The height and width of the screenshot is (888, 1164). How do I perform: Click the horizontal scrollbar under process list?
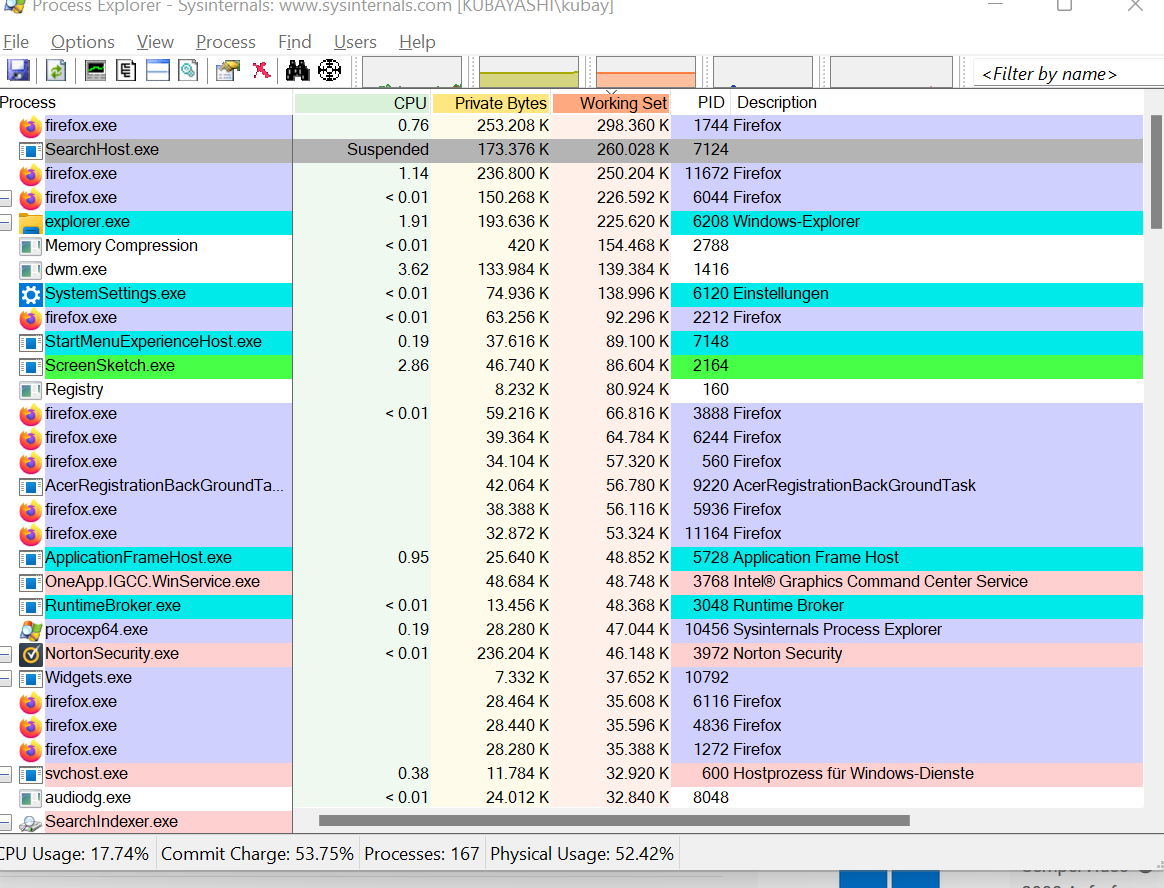(614, 820)
